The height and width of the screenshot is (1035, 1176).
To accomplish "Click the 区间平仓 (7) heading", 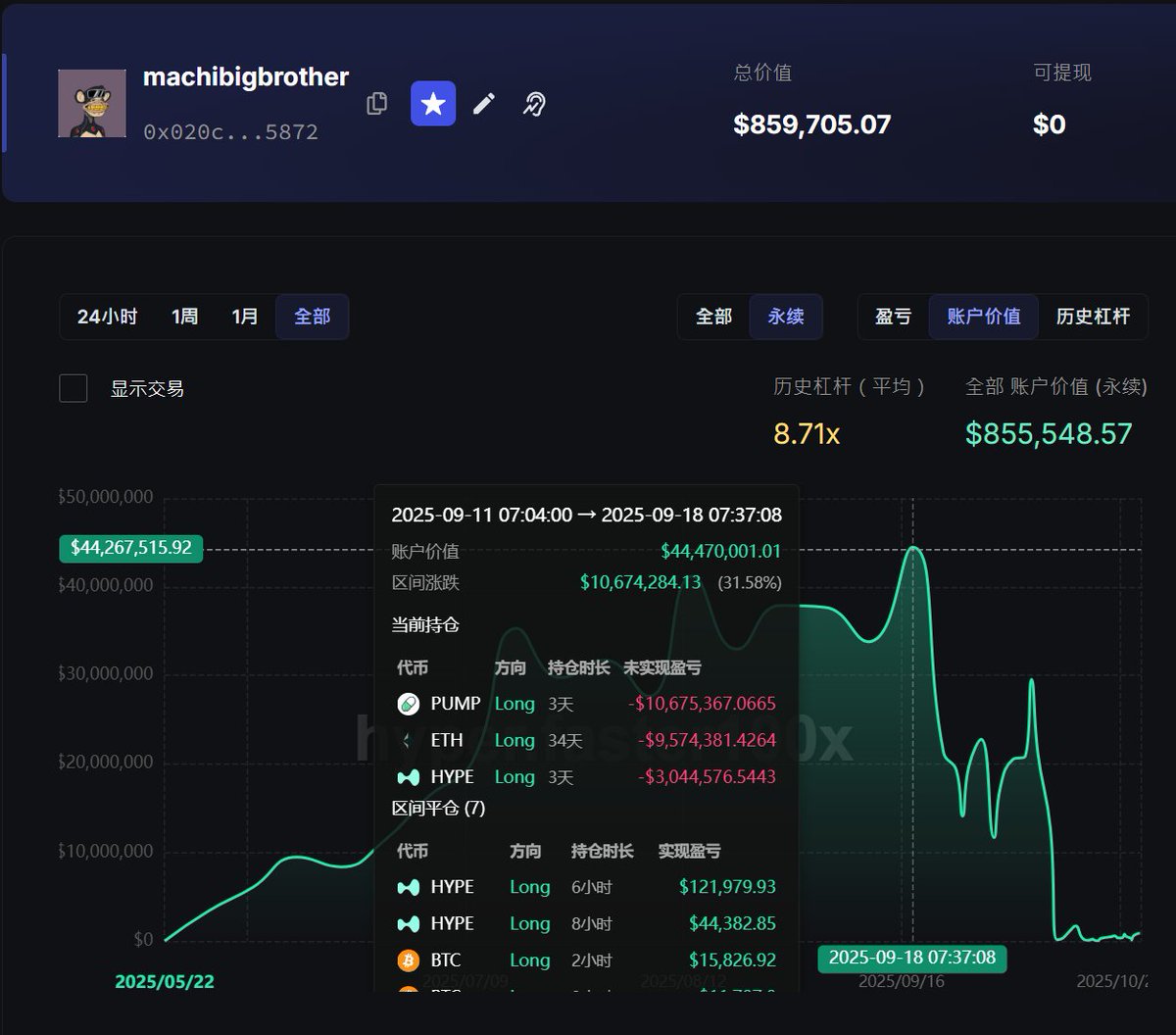I will point(439,809).
